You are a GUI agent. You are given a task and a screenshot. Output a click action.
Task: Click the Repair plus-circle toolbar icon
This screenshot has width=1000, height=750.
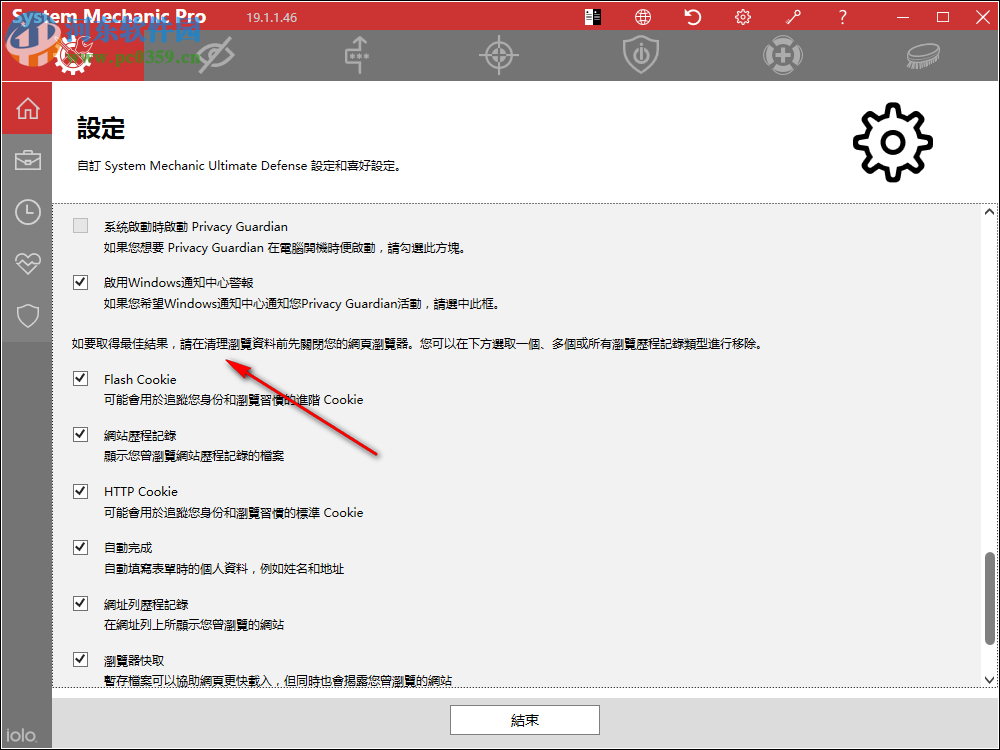[x=782, y=55]
